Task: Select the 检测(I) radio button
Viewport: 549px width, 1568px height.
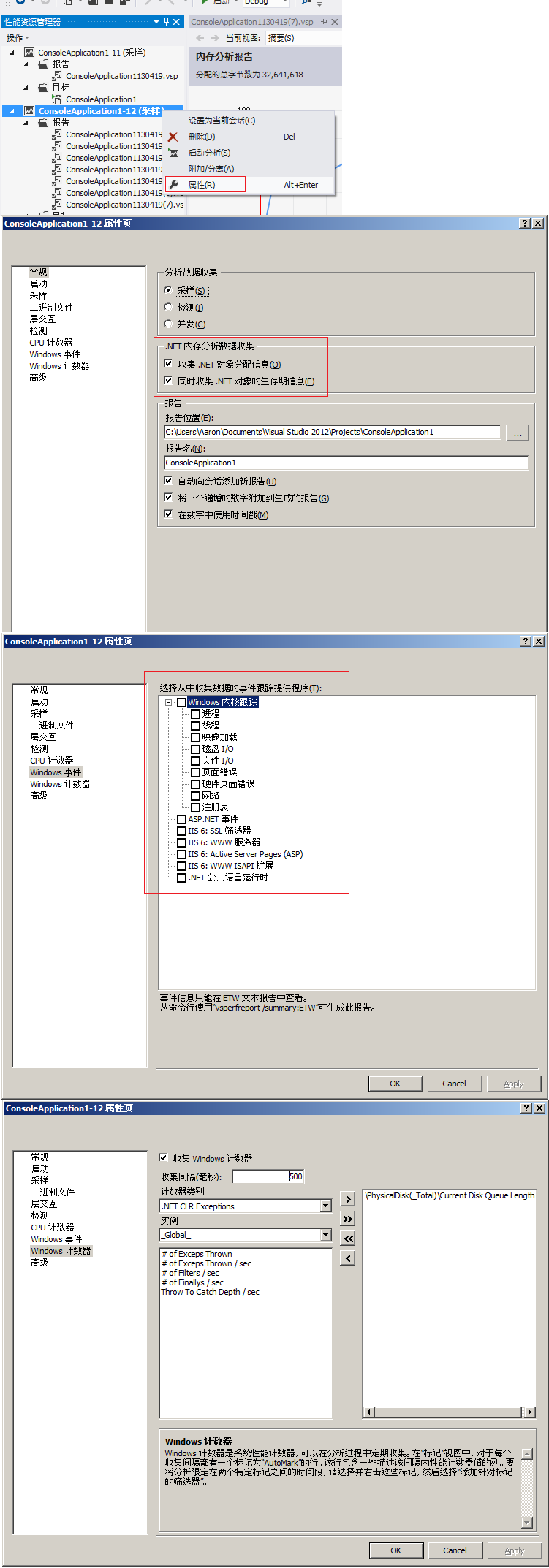Action: [169, 308]
